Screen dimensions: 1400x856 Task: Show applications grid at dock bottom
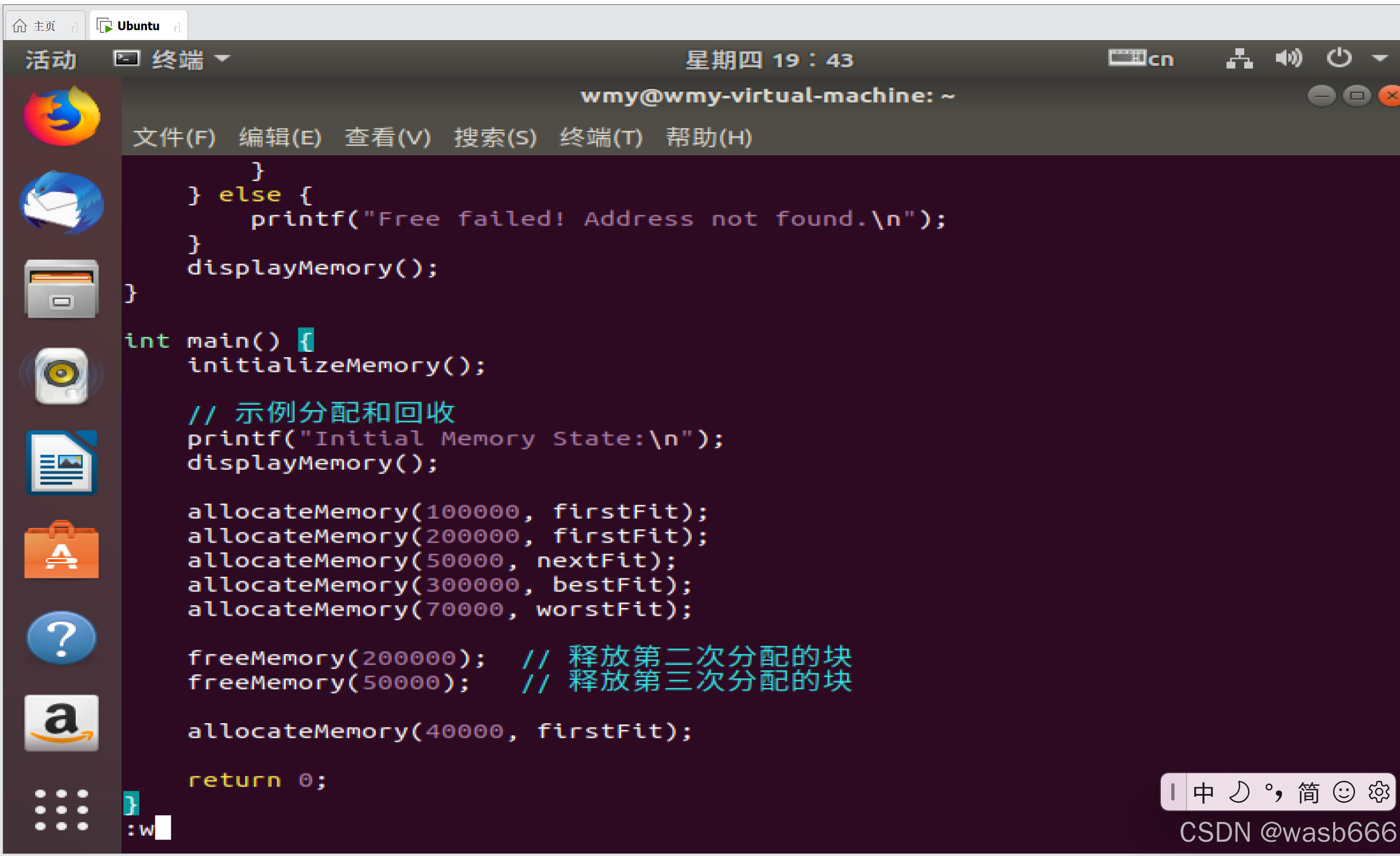[x=61, y=809]
